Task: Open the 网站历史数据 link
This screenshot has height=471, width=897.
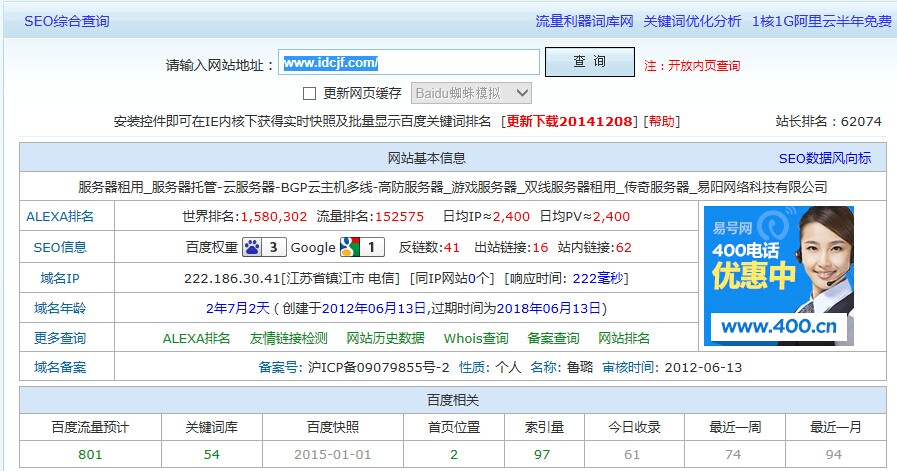Action: coord(386,338)
